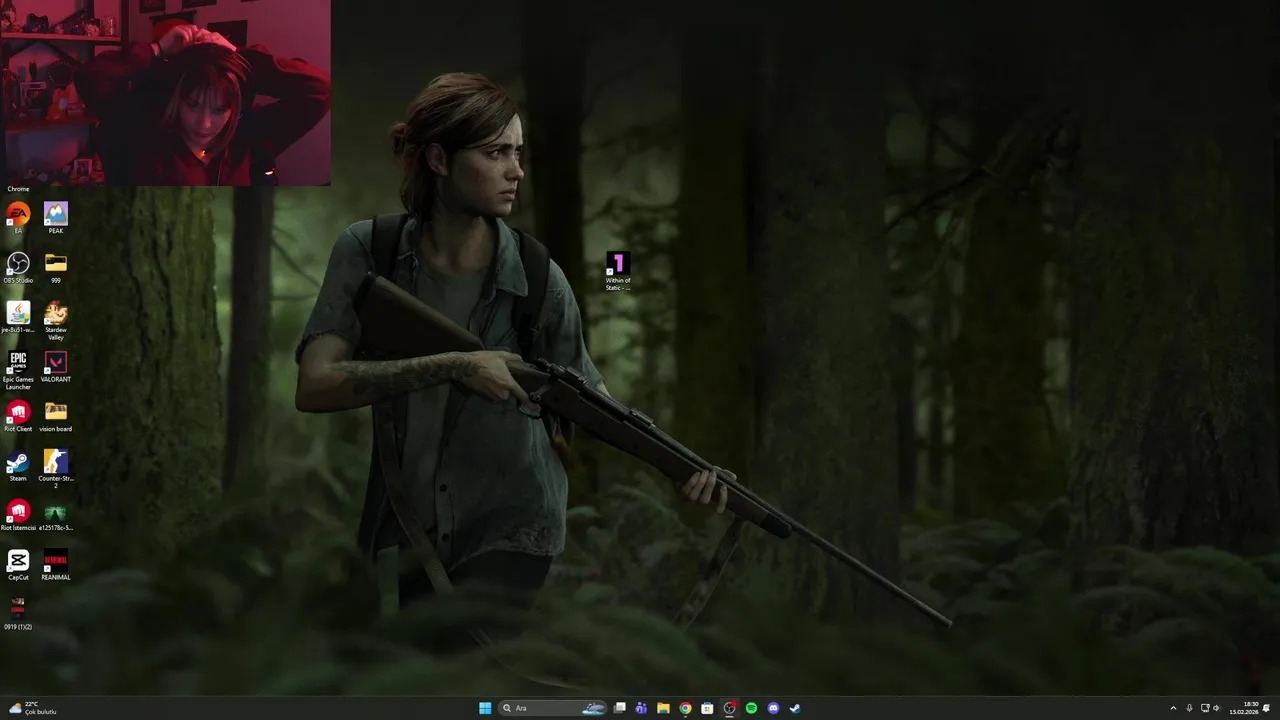Open Steam from the taskbar
The height and width of the screenshot is (720, 1280).
795,708
